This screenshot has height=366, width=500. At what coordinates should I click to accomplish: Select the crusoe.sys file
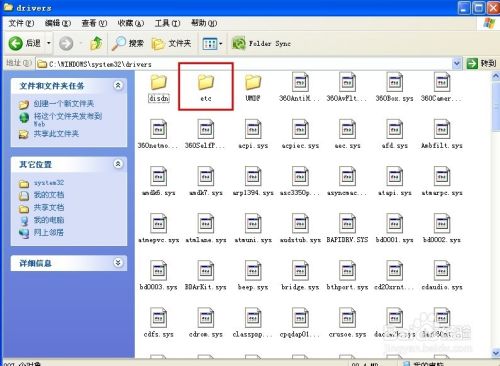tap(347, 323)
